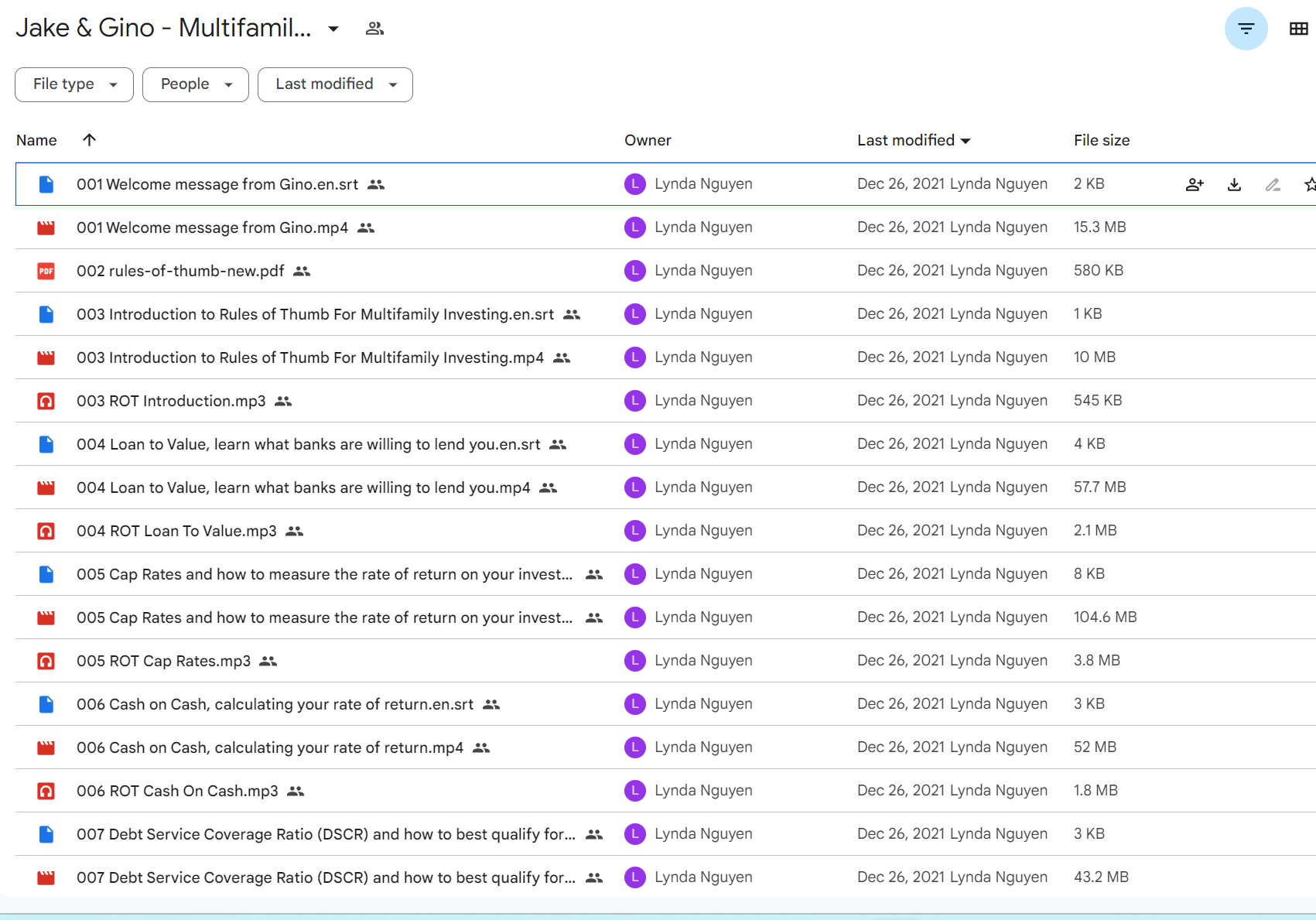Select 004 ROT Loan To Value.mp3
Image resolution: width=1316 pixels, height=920 pixels.
(176, 531)
